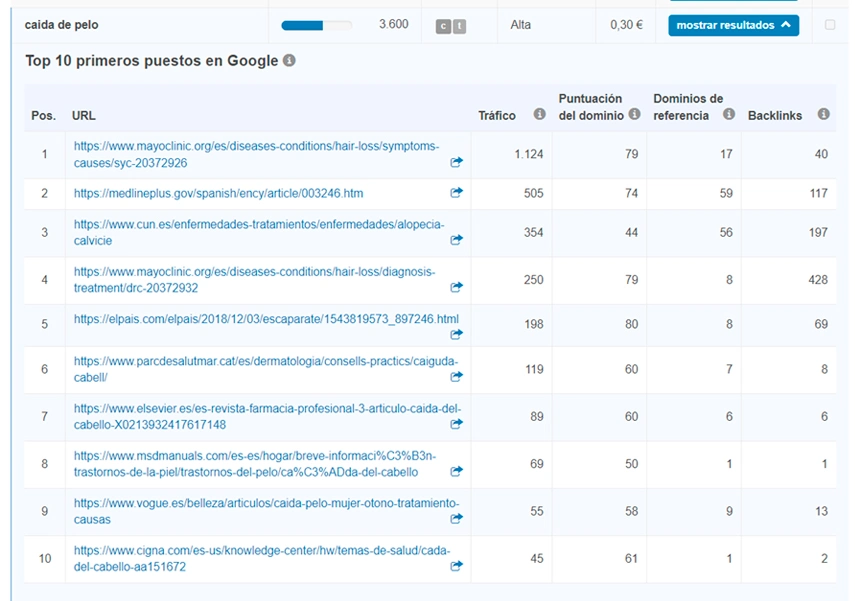Viewport: 855px width, 601px height.
Task: Click traffic value 45 in cigna row
Action: 537,558
